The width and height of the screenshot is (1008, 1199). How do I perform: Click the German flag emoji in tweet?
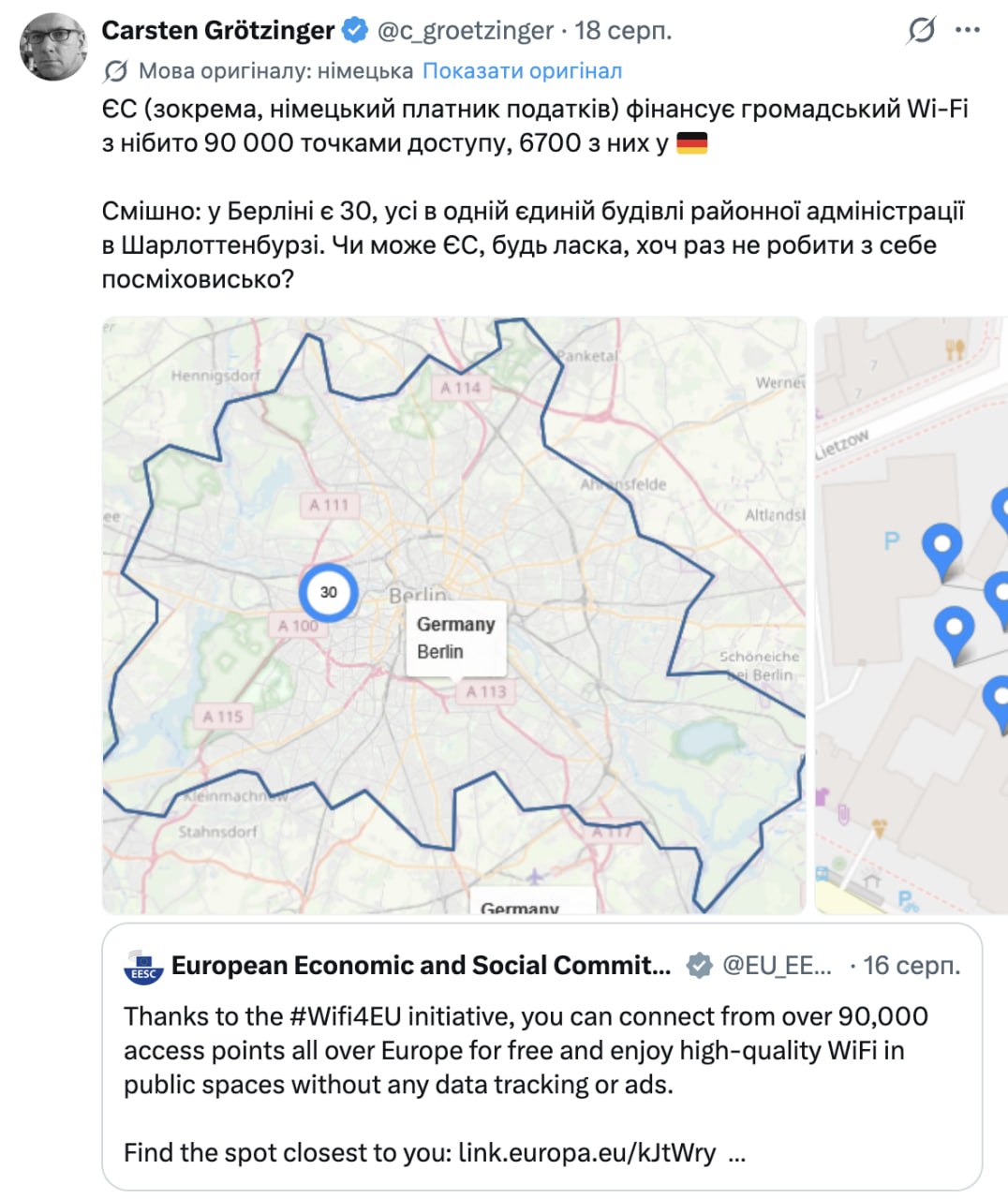tap(691, 143)
